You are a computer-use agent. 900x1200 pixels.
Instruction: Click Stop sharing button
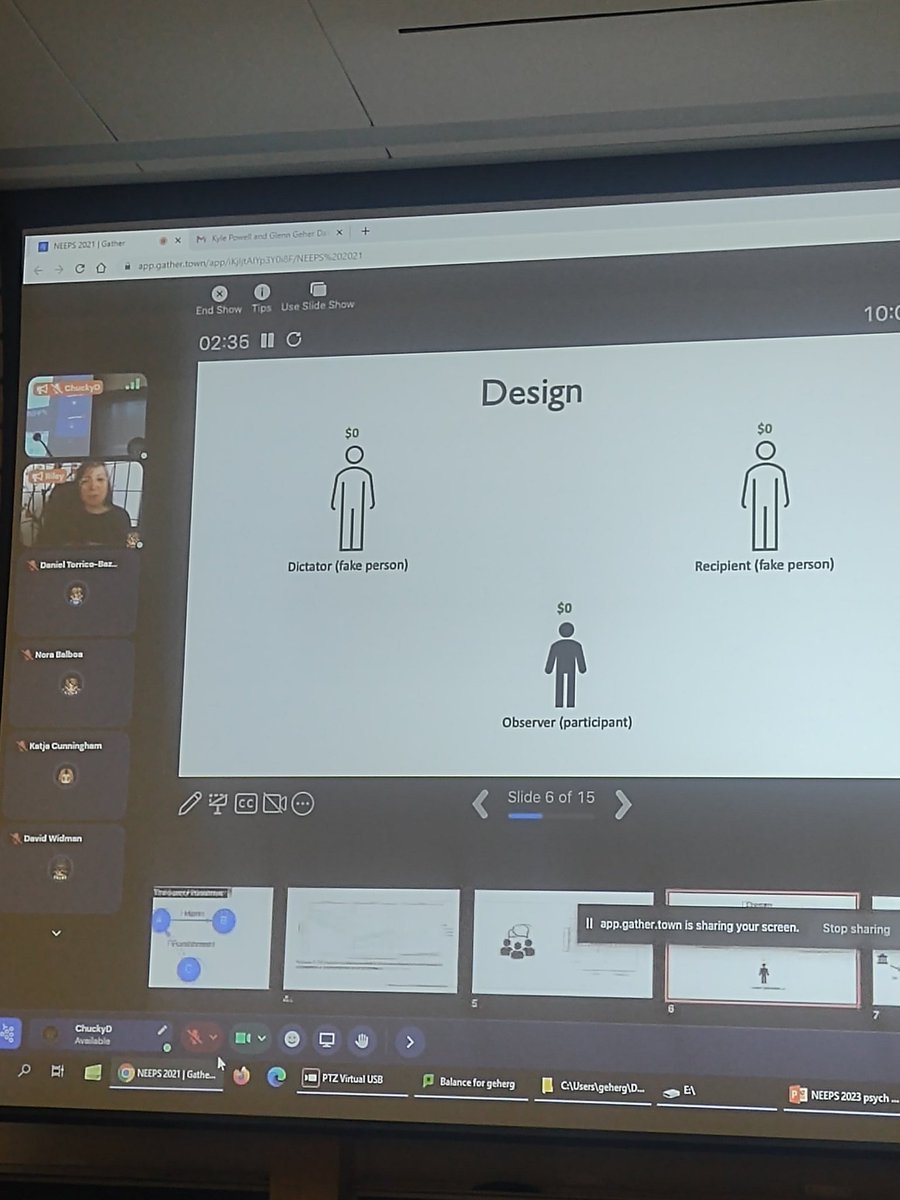856,929
